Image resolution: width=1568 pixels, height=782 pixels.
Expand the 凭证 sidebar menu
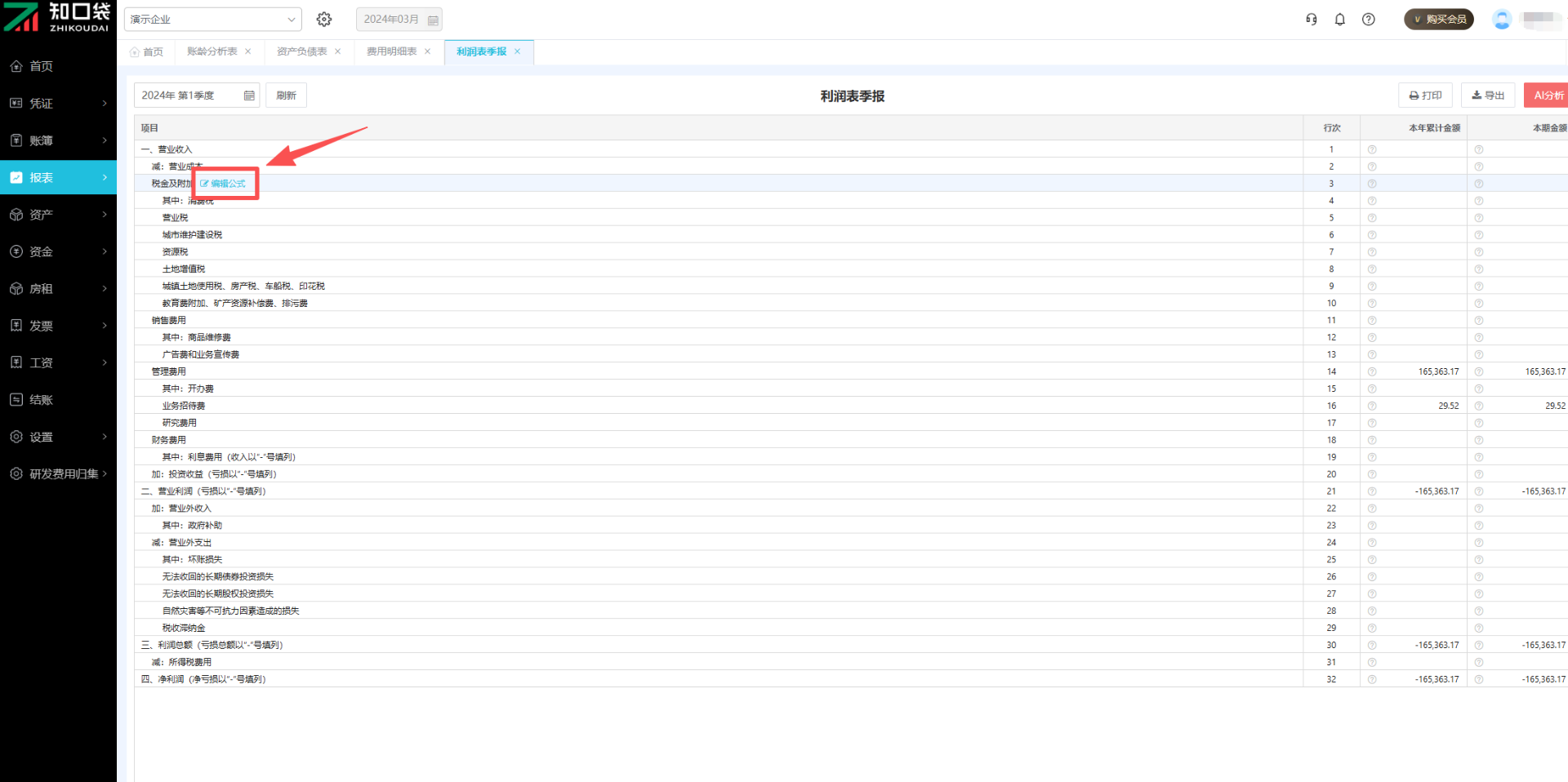[58, 104]
